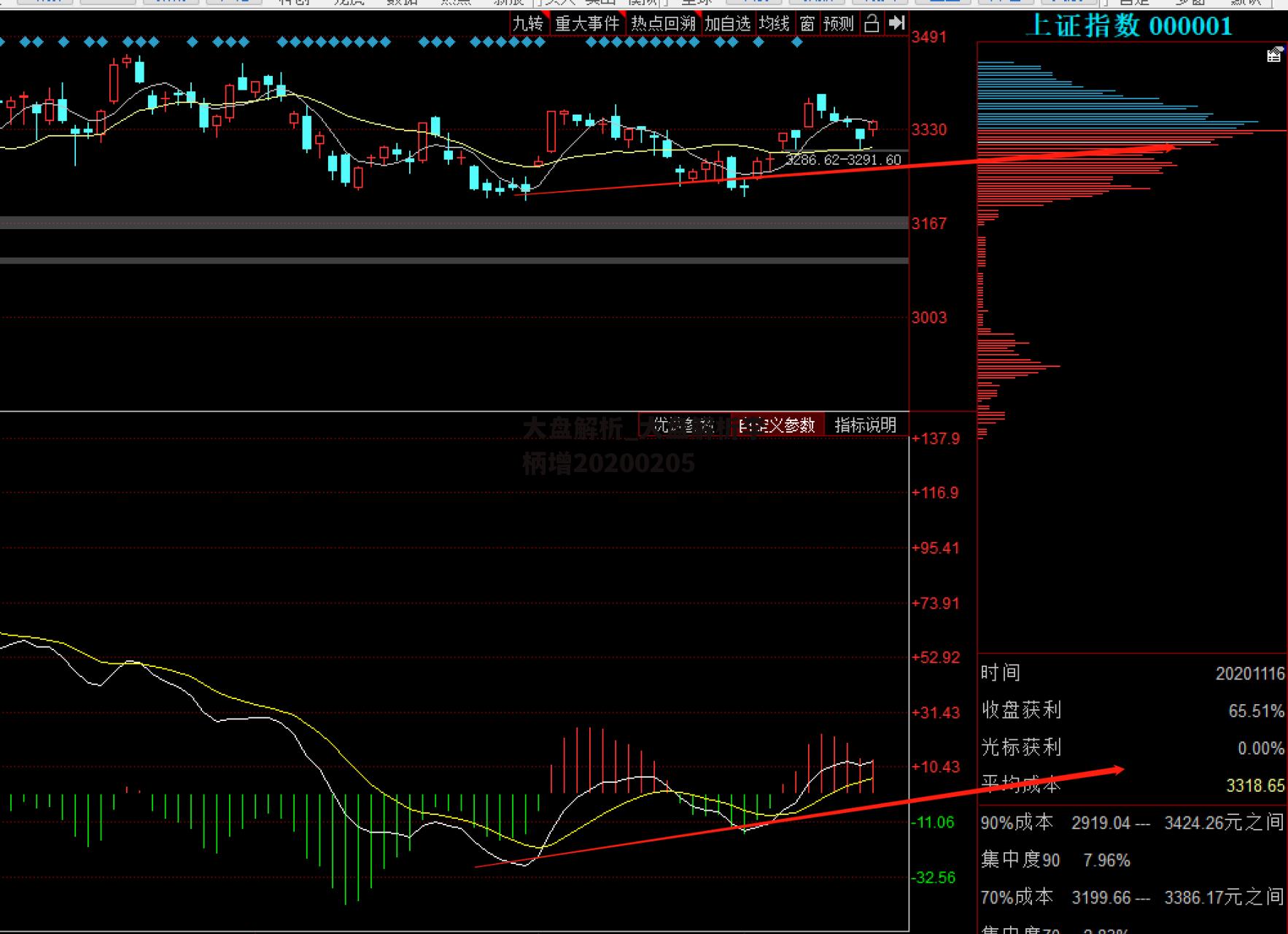Click the 光标获利 0.00% value
1288x934 pixels.
point(1260,748)
